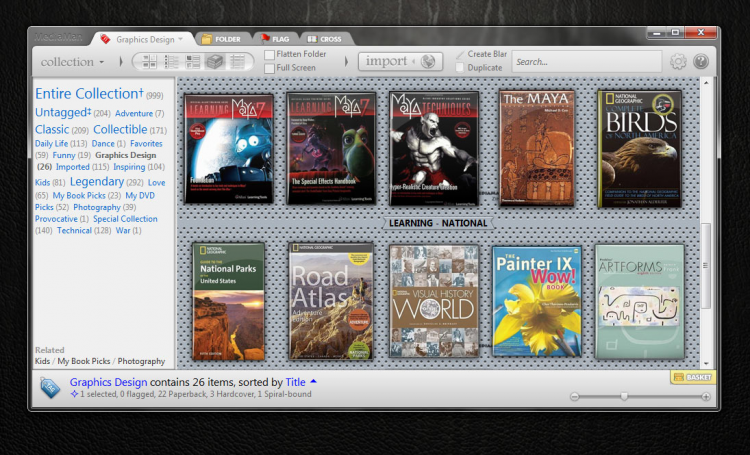Open the collection dropdown menu

click(x=72, y=62)
